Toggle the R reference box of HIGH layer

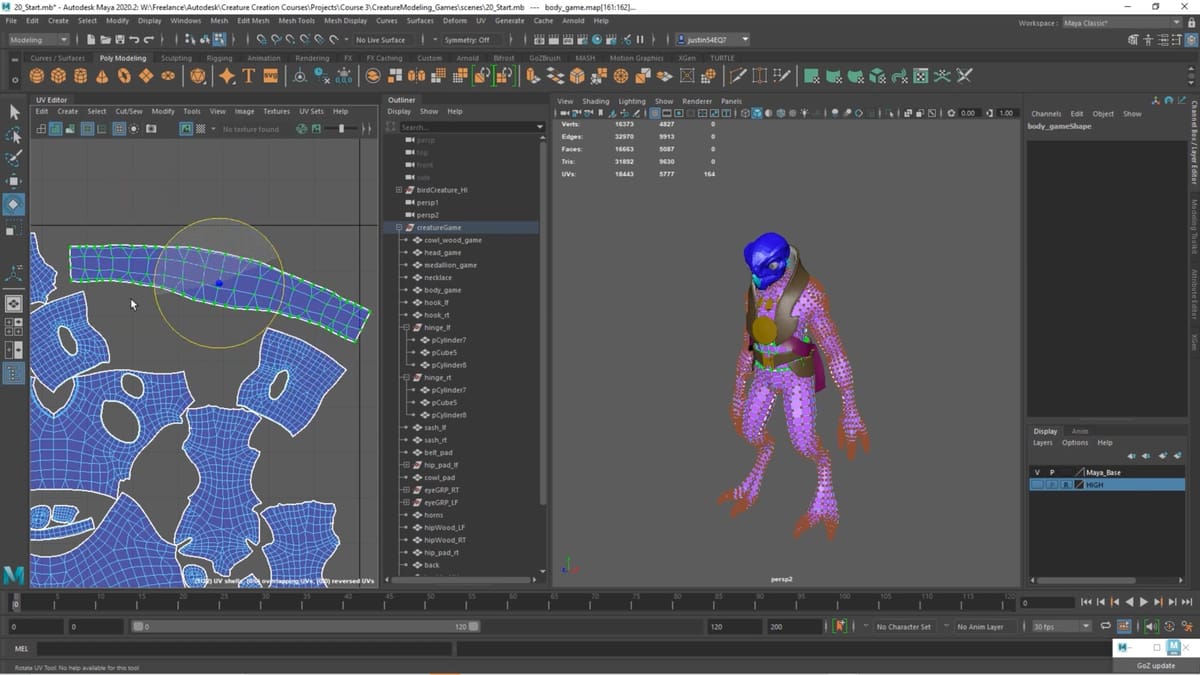pos(1066,484)
